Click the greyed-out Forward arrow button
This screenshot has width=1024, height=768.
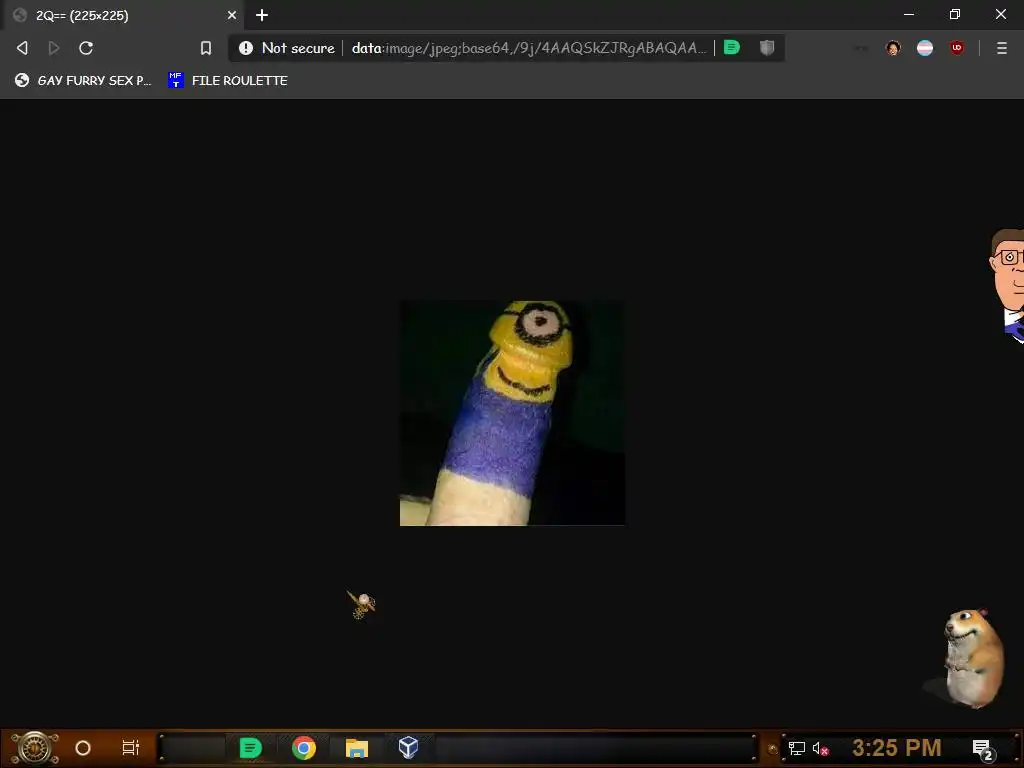coord(54,48)
